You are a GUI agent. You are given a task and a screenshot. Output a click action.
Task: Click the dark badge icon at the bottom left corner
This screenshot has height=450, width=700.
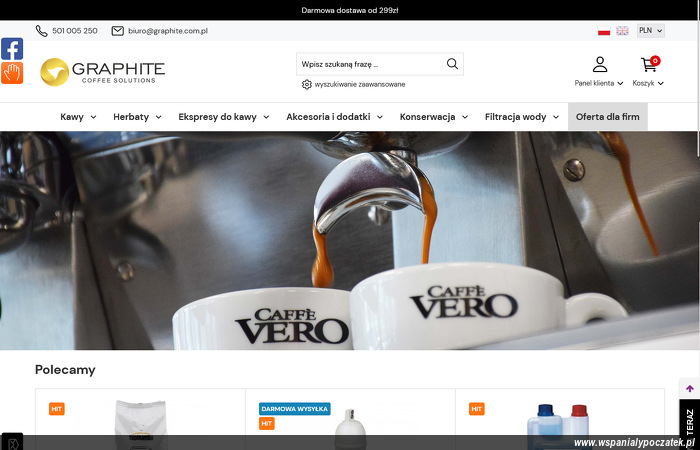tap(12, 442)
